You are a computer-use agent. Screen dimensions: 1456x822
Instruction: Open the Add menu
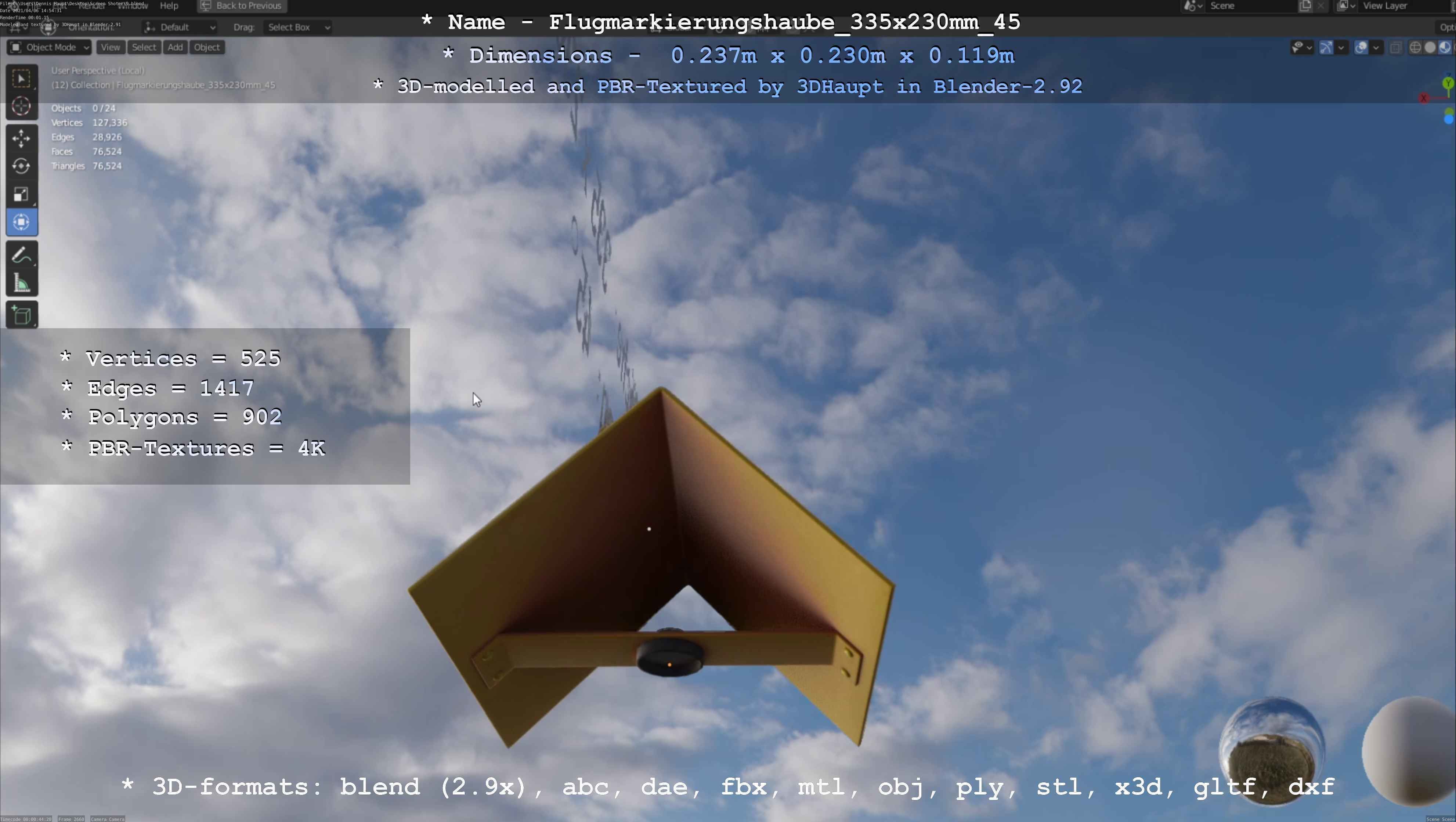(175, 47)
